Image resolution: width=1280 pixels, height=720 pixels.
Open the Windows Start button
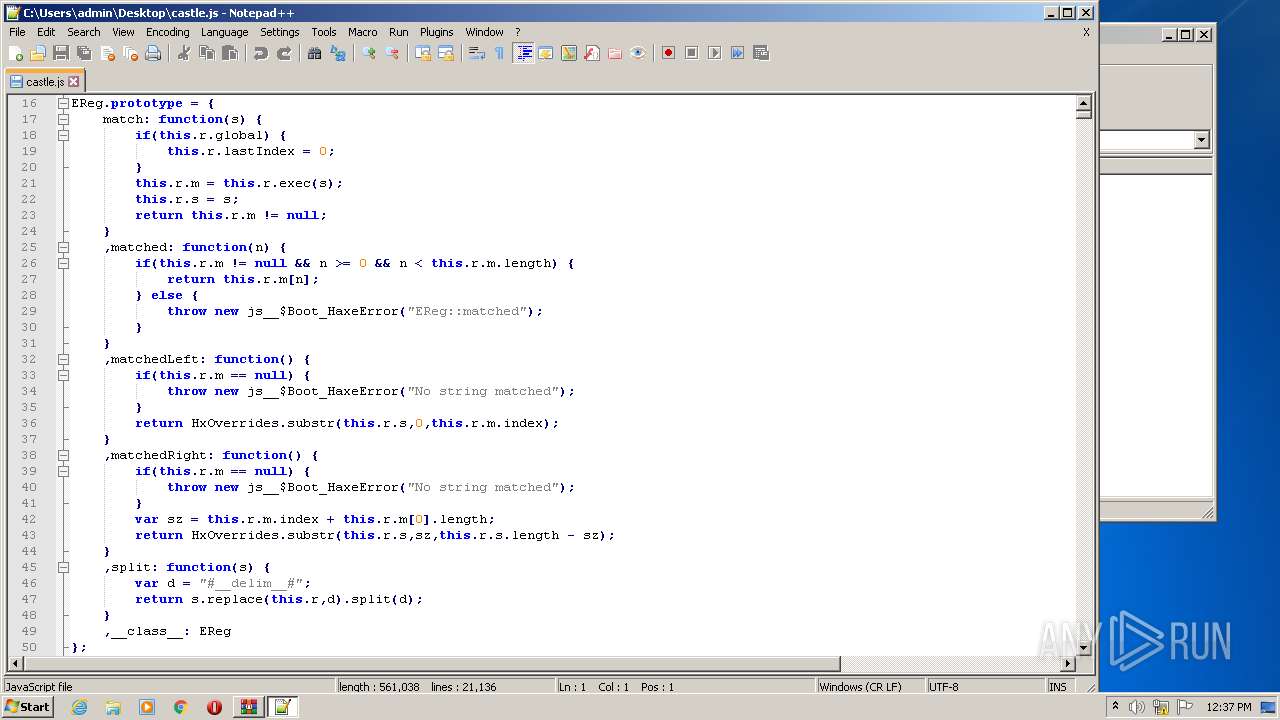[27, 707]
